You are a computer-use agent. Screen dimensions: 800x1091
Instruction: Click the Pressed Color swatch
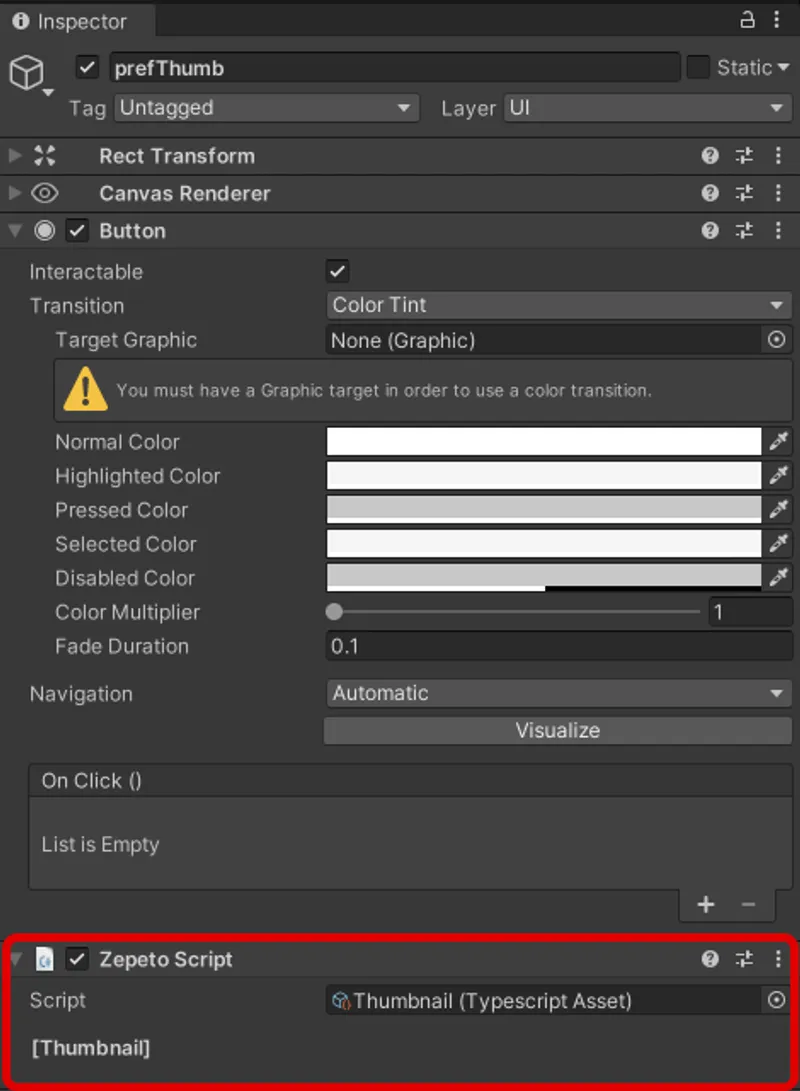pyautogui.click(x=543, y=509)
